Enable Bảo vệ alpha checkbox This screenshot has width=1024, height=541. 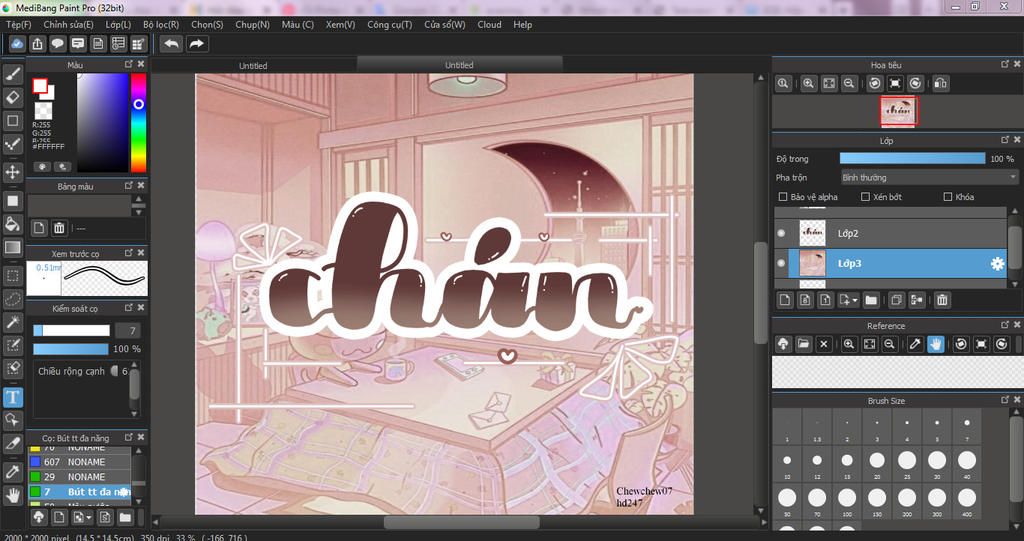click(783, 197)
